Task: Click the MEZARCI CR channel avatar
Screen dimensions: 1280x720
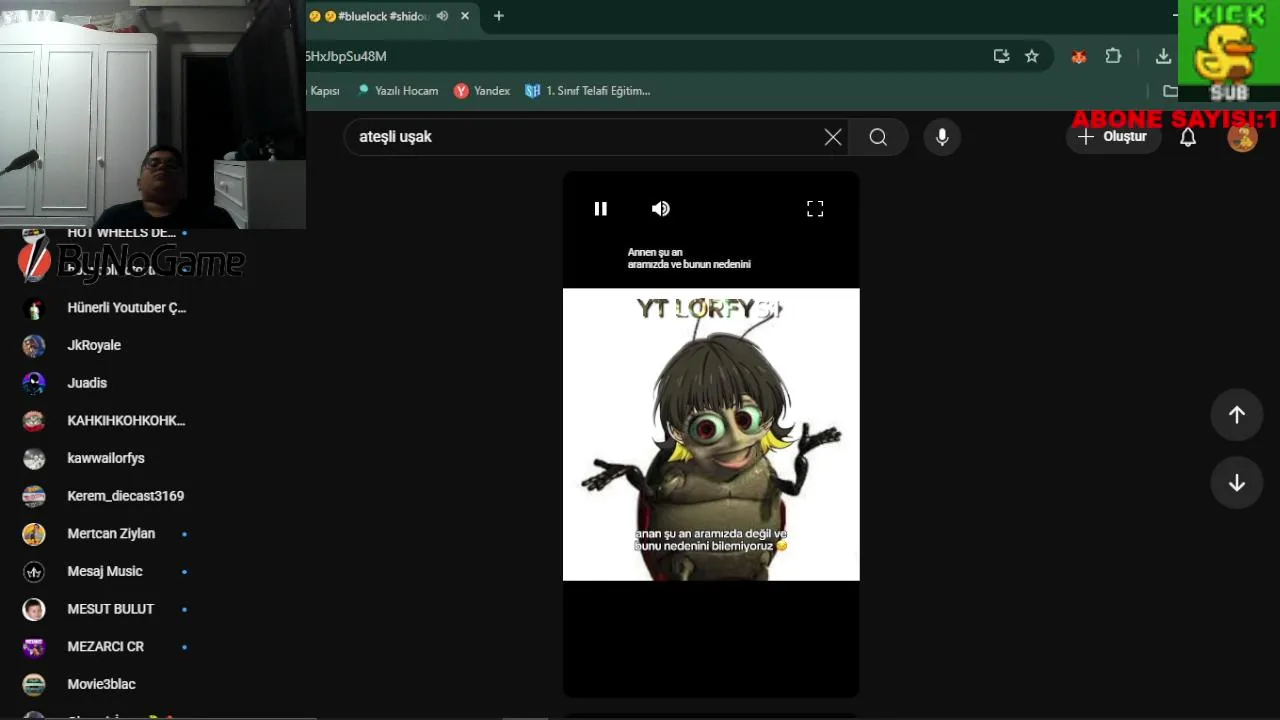Action: click(34, 647)
